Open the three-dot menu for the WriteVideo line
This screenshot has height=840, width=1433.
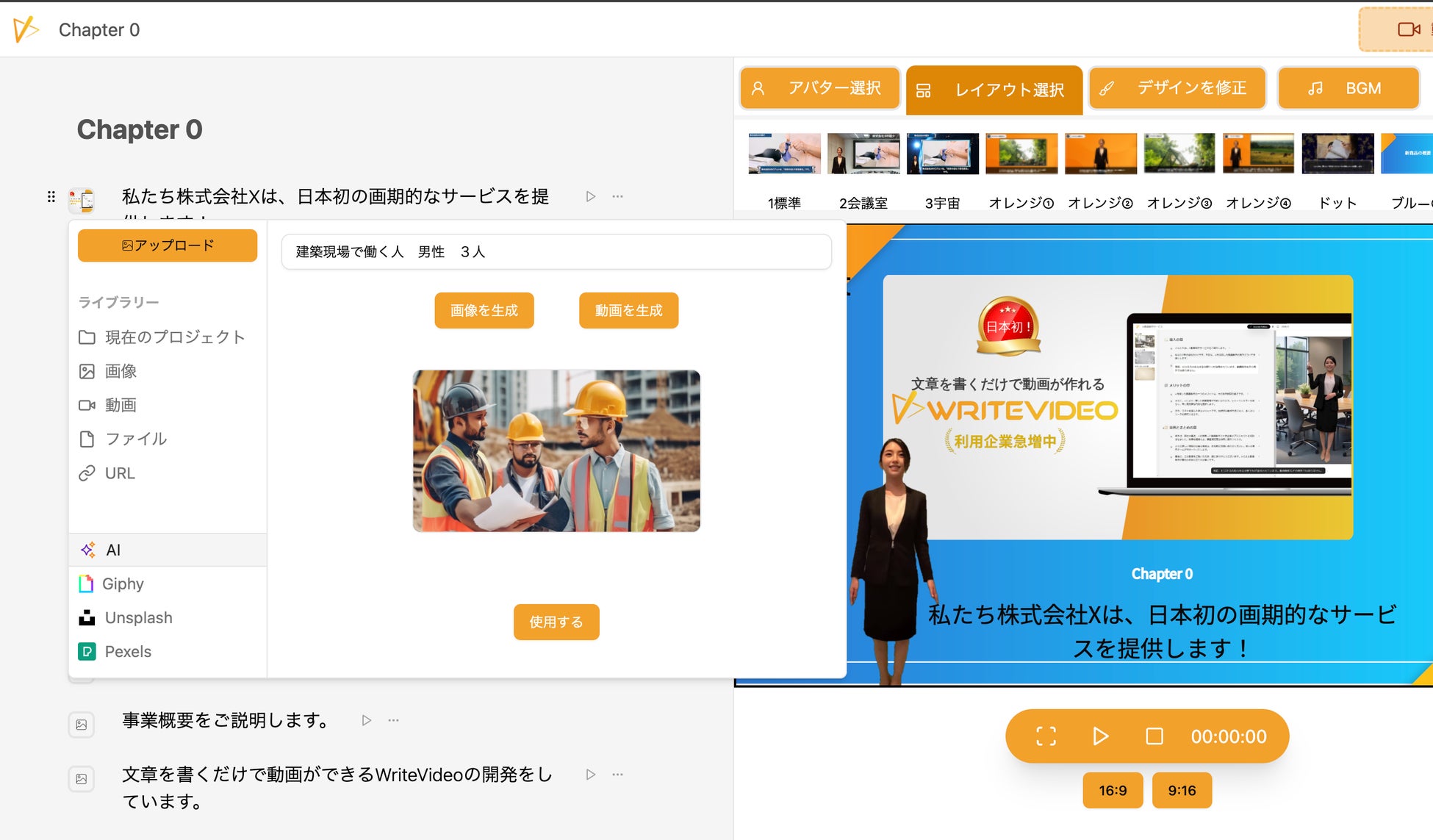tap(617, 775)
